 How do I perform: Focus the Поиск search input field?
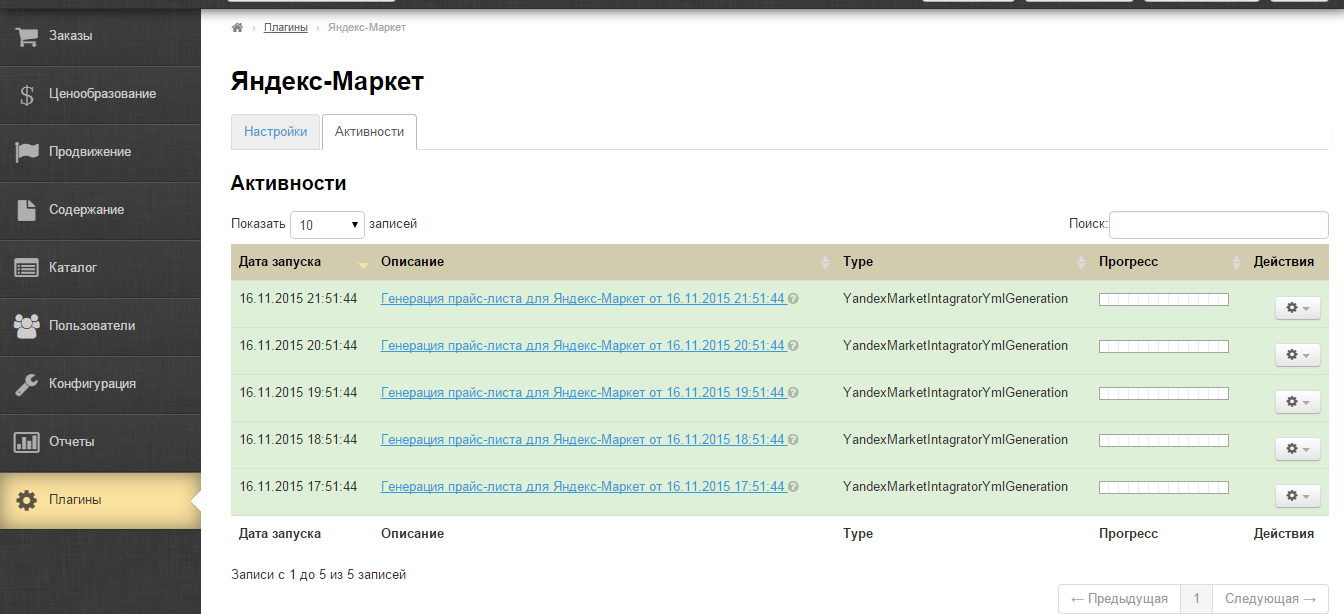[1219, 225]
